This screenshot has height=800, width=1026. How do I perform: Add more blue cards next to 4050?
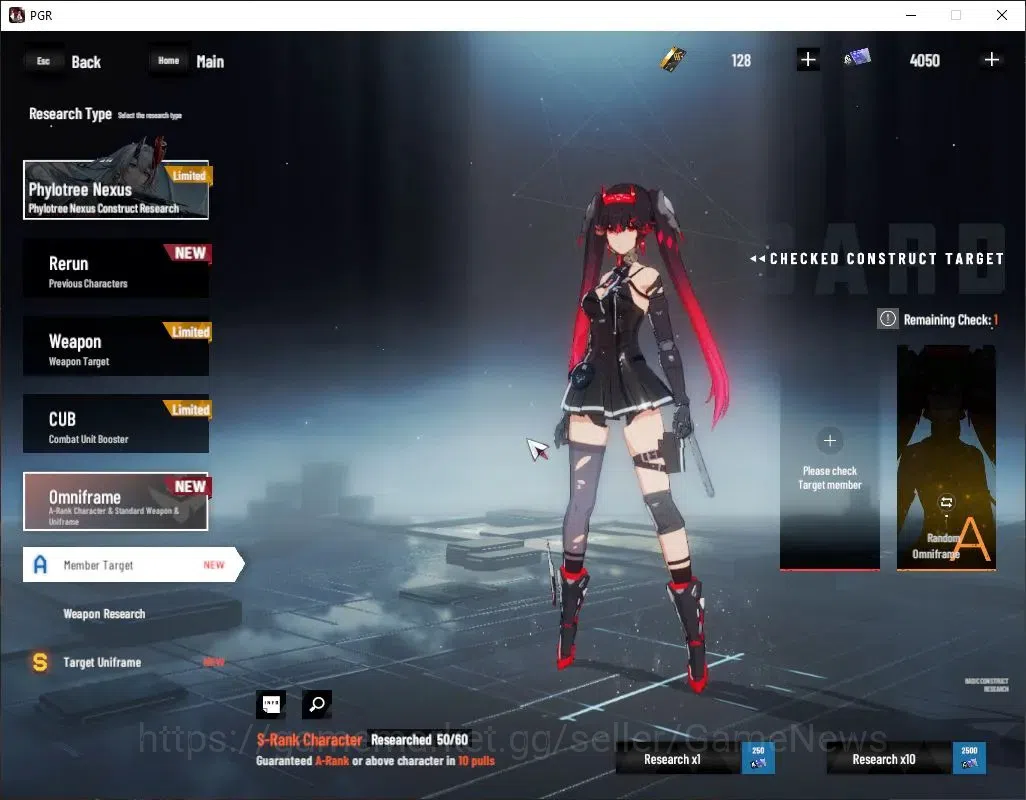[991, 60]
